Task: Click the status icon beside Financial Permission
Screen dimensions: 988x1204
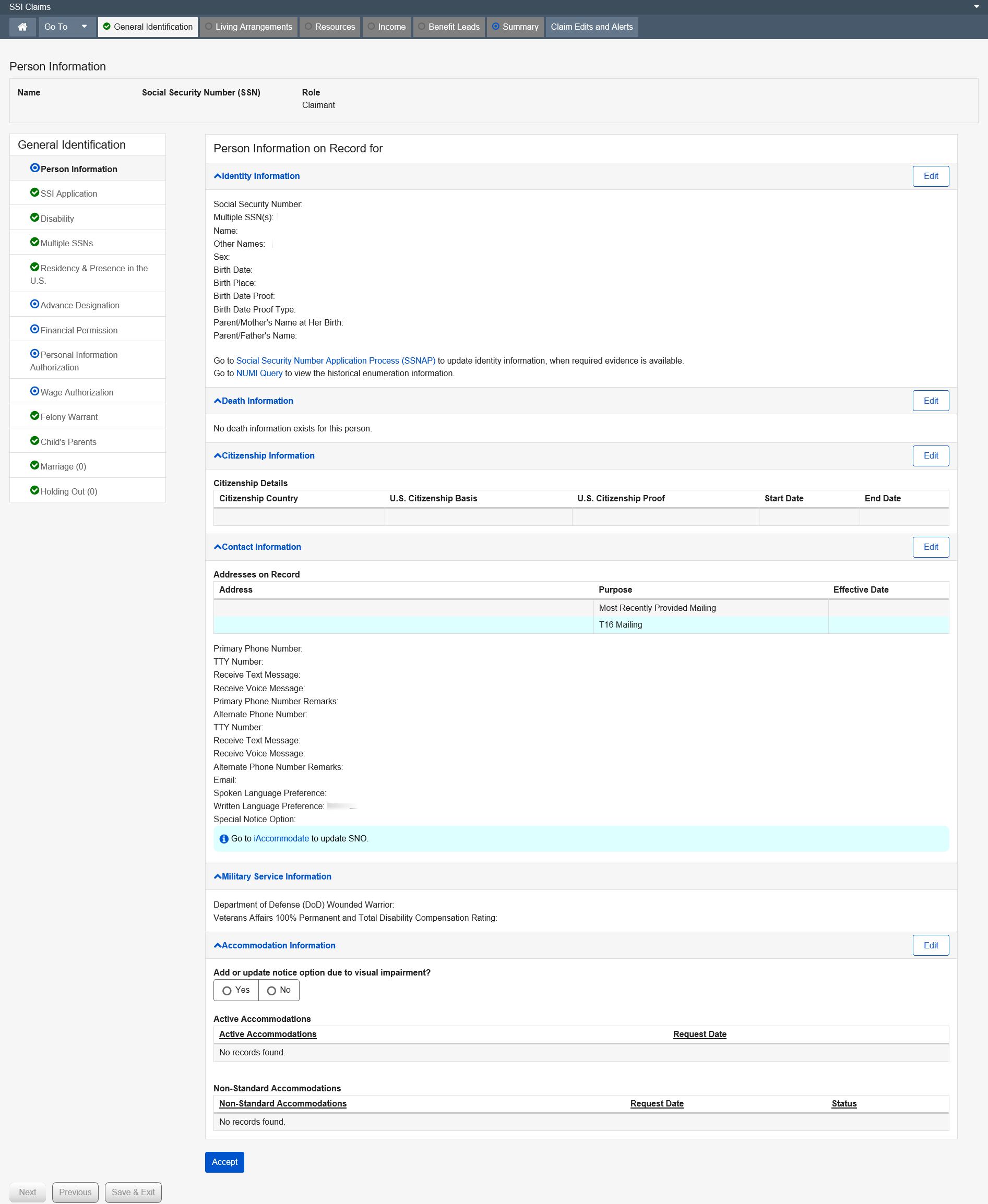Action: [x=35, y=329]
